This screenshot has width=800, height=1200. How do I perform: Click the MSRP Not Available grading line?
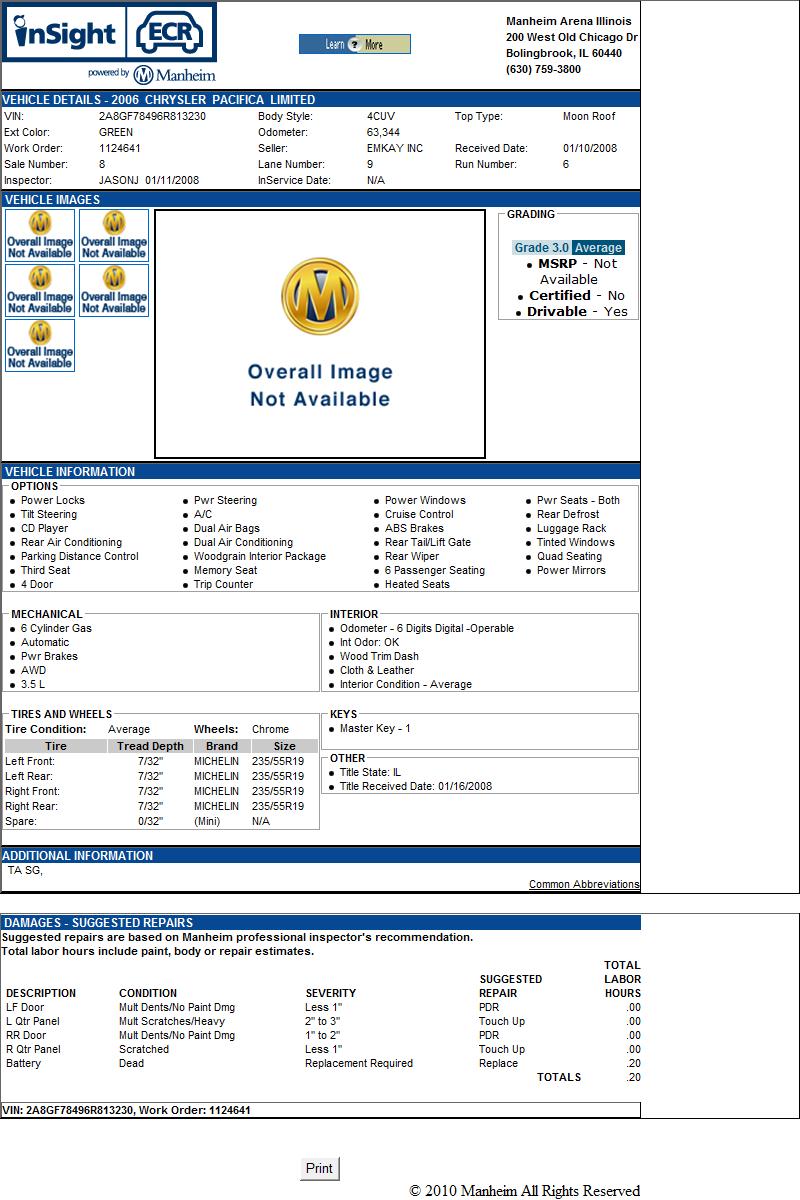[x=578, y=271]
